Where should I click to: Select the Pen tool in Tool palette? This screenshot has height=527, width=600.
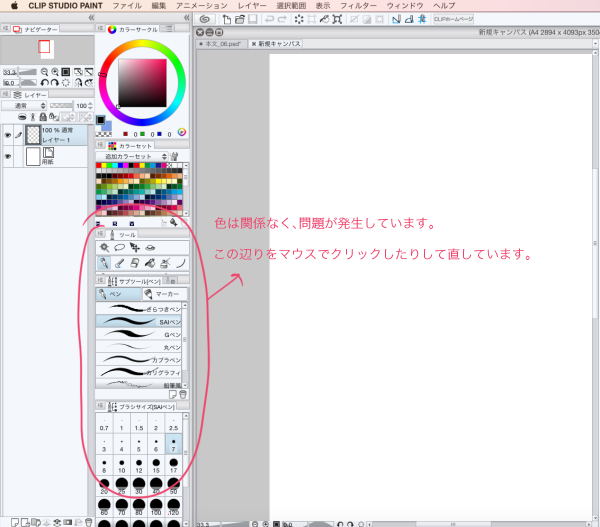pos(103,263)
